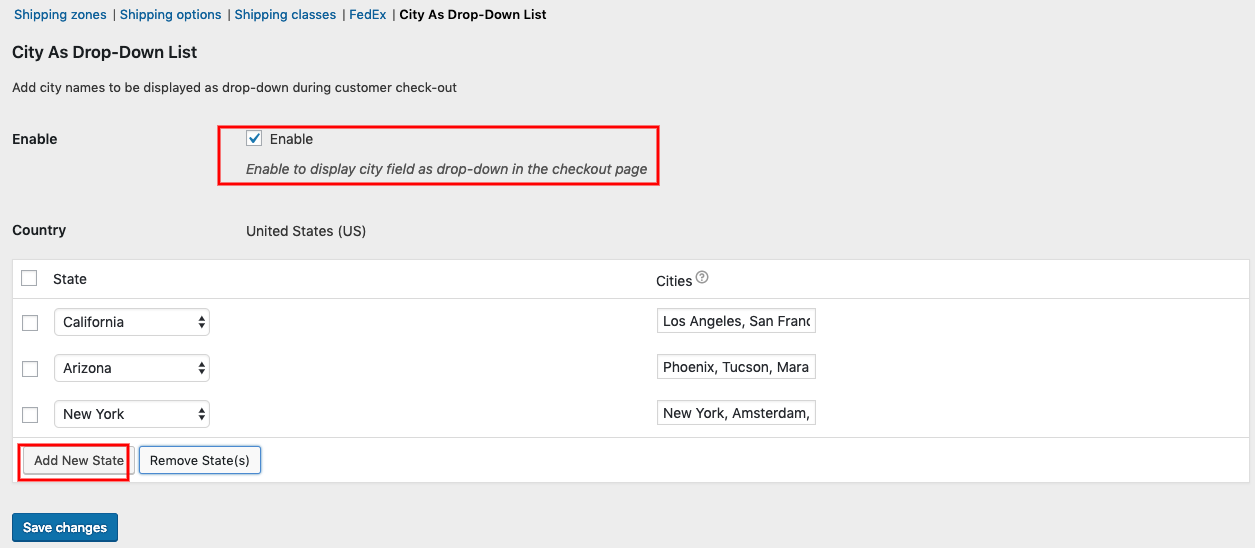This screenshot has width=1255, height=548.
Task: Open the New York state dropdown
Action: pos(132,414)
